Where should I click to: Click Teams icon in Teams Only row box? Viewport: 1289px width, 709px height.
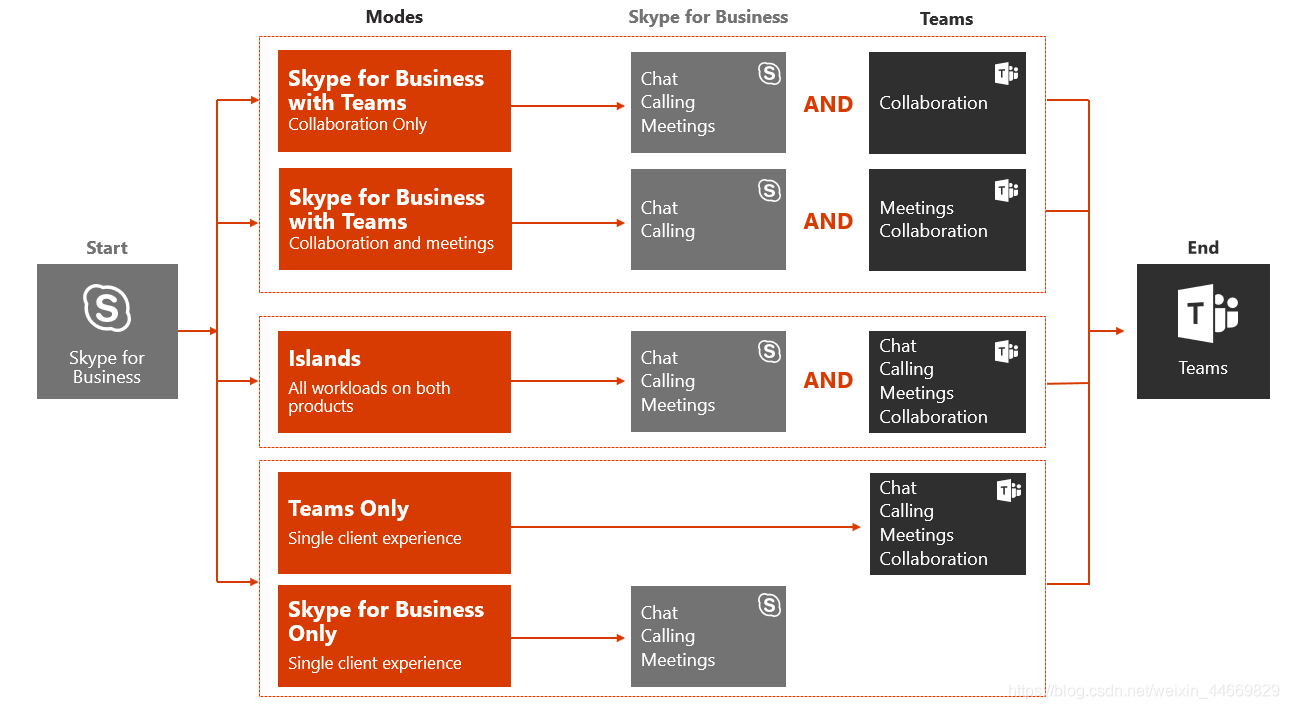pyautogui.click(x=1008, y=490)
